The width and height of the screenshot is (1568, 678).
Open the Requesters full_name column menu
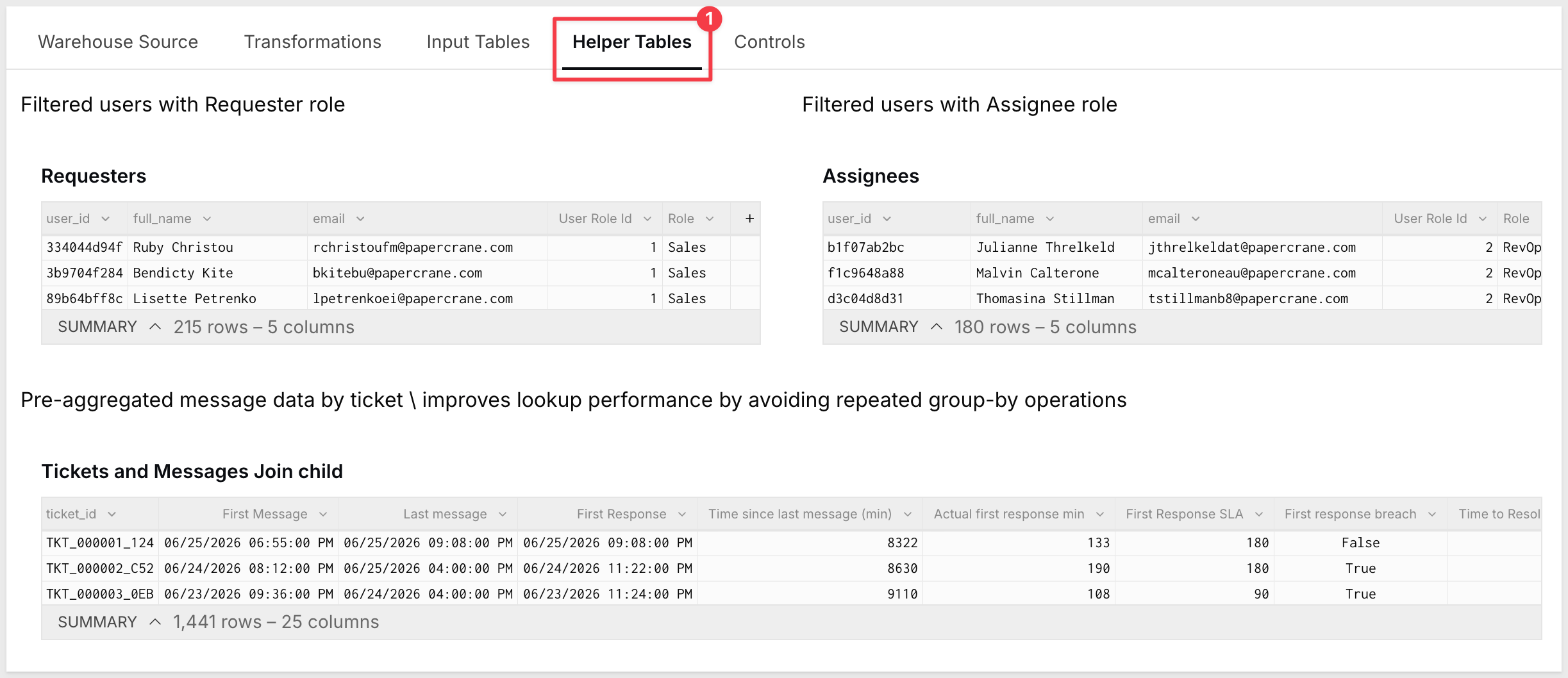[x=207, y=219]
